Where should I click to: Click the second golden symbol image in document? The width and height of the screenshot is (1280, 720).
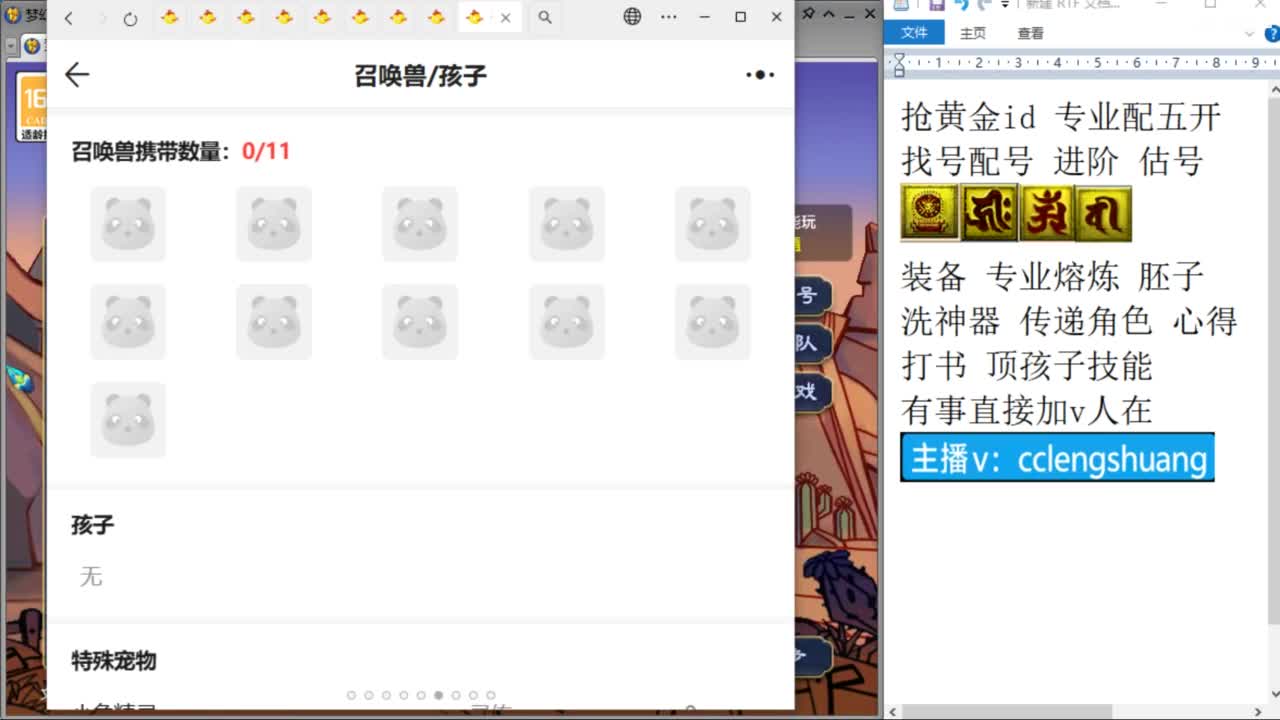coord(988,213)
